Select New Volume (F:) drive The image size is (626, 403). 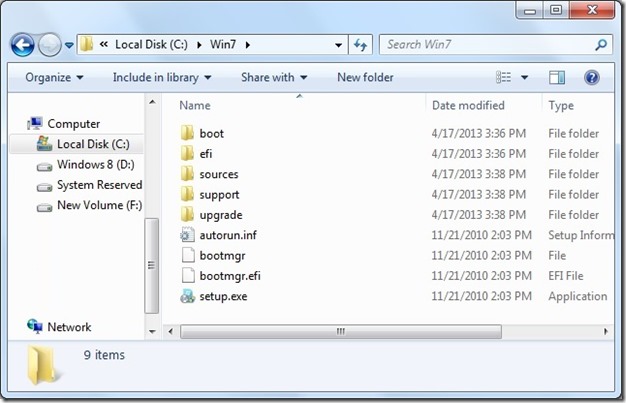point(99,205)
